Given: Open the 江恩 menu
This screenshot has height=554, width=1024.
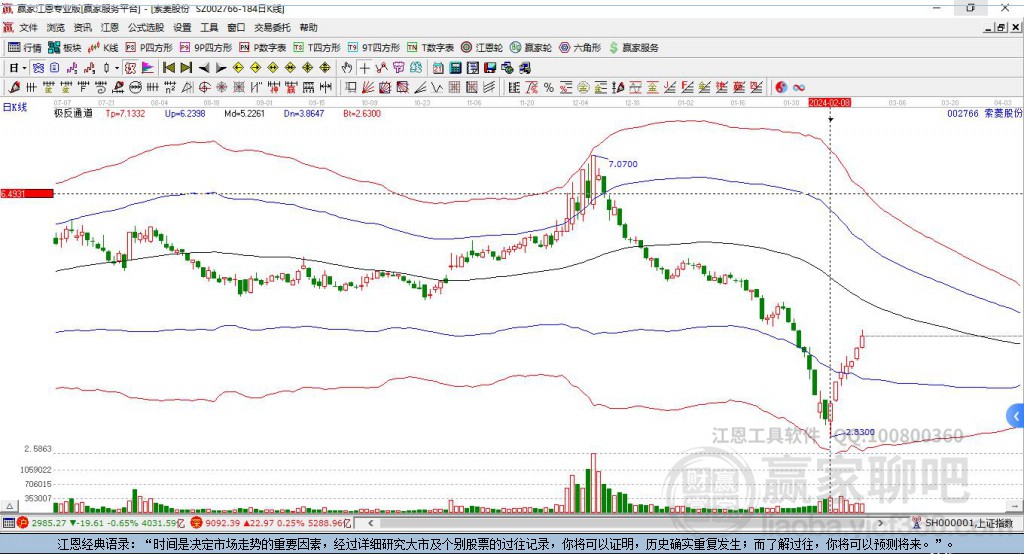Looking at the screenshot, I should tap(110, 27).
